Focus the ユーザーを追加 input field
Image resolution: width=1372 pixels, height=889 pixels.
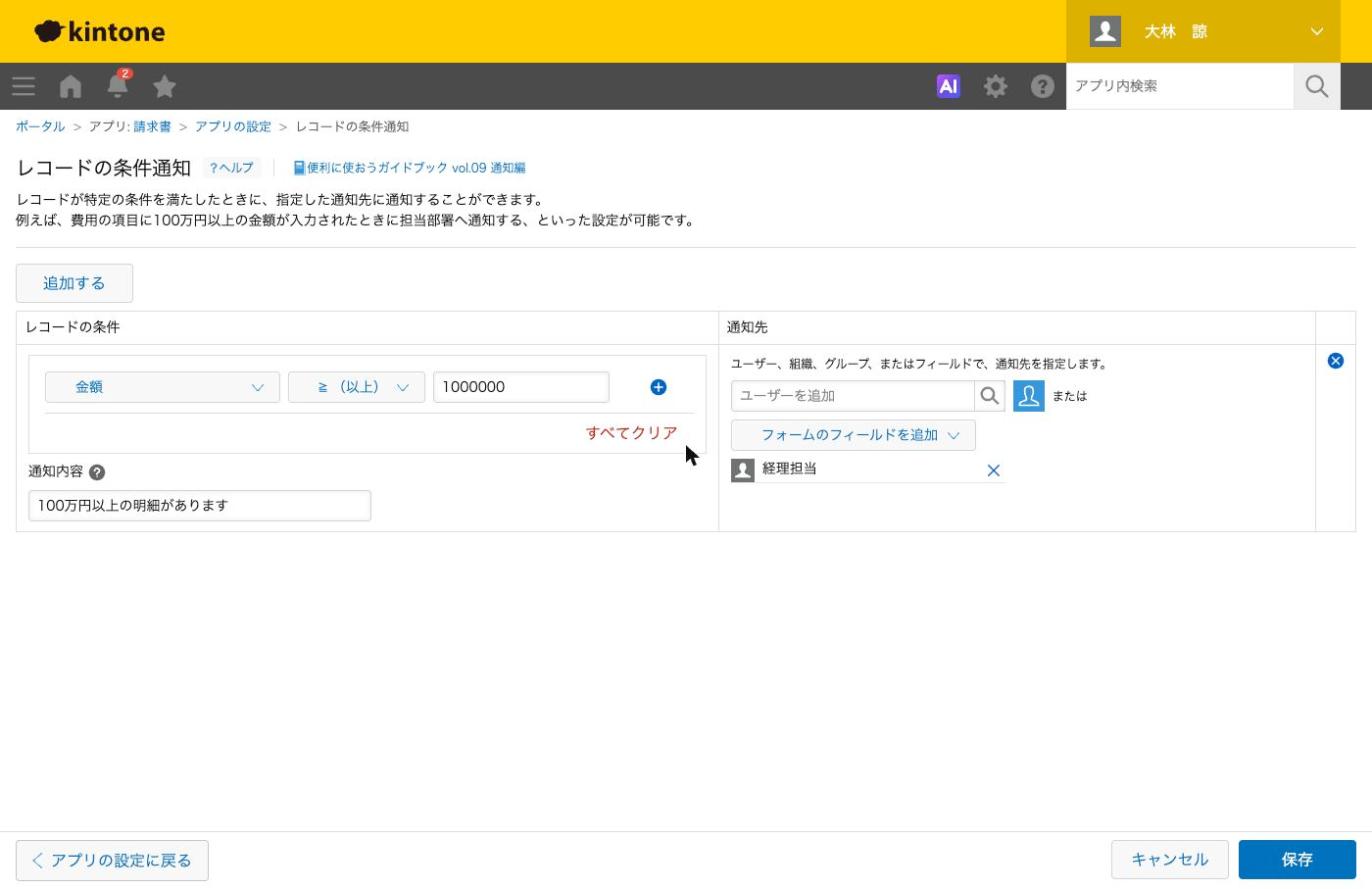(x=853, y=396)
